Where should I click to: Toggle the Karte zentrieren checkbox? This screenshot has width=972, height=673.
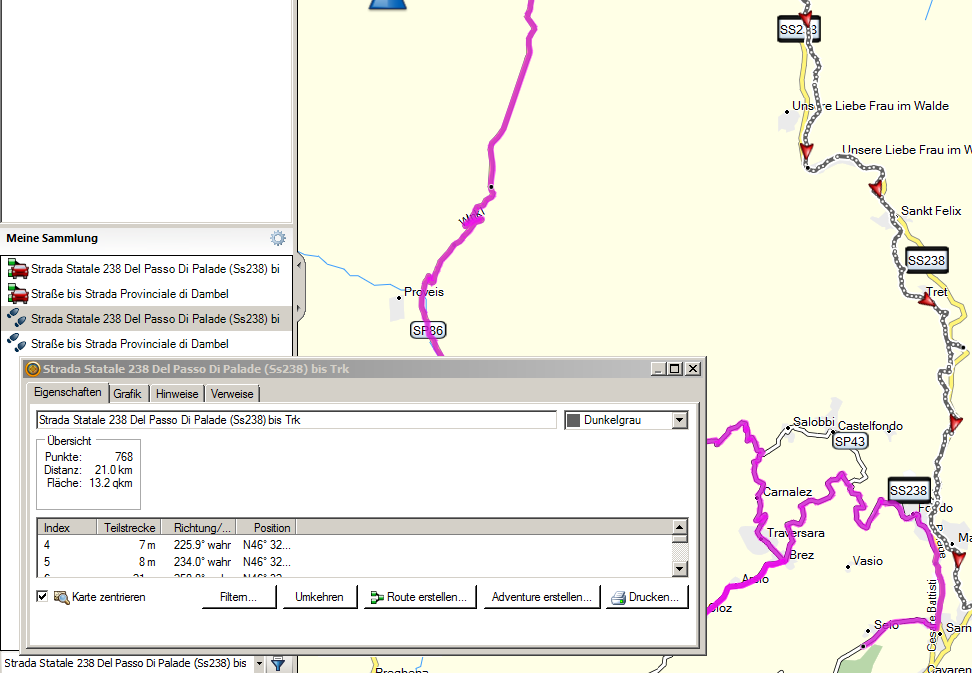pyautogui.click(x=42, y=597)
